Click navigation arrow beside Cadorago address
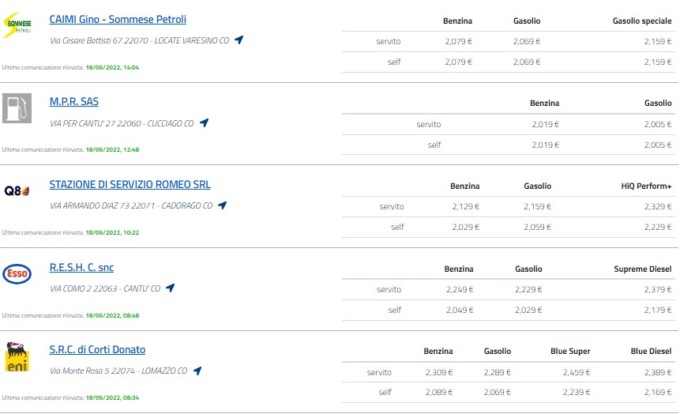 [x=222, y=205]
